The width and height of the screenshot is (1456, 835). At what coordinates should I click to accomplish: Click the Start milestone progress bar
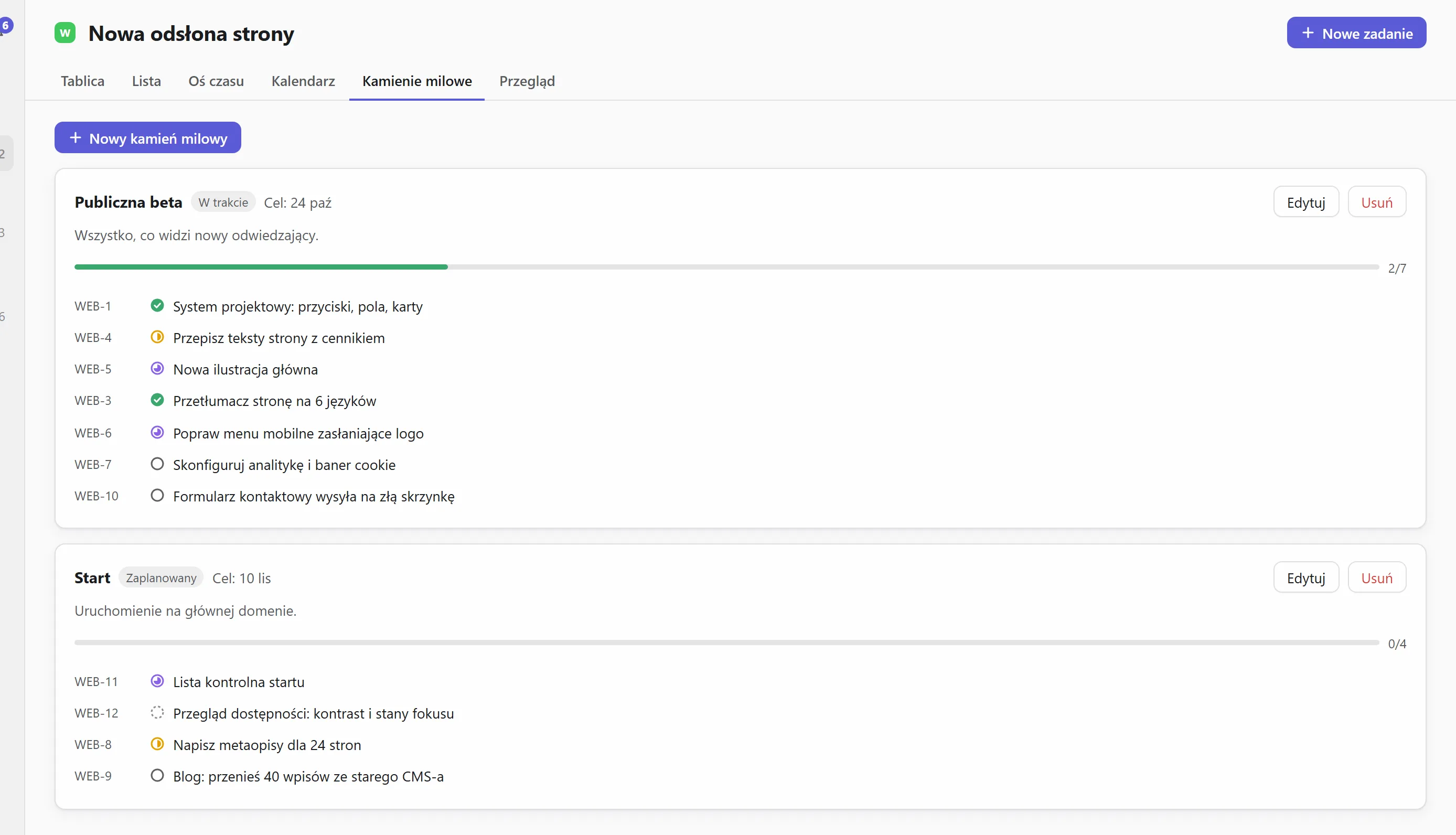coord(726,643)
